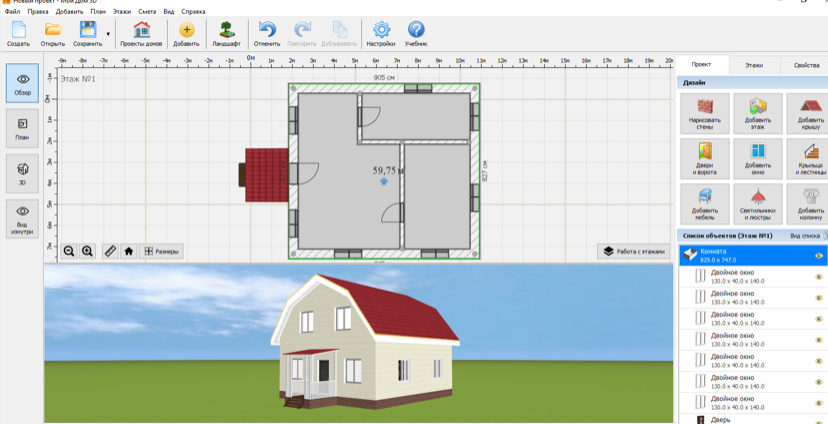Image resolution: width=828 pixels, height=424 pixels.
Task: Click the Создать new project icon
Action: tap(18, 34)
